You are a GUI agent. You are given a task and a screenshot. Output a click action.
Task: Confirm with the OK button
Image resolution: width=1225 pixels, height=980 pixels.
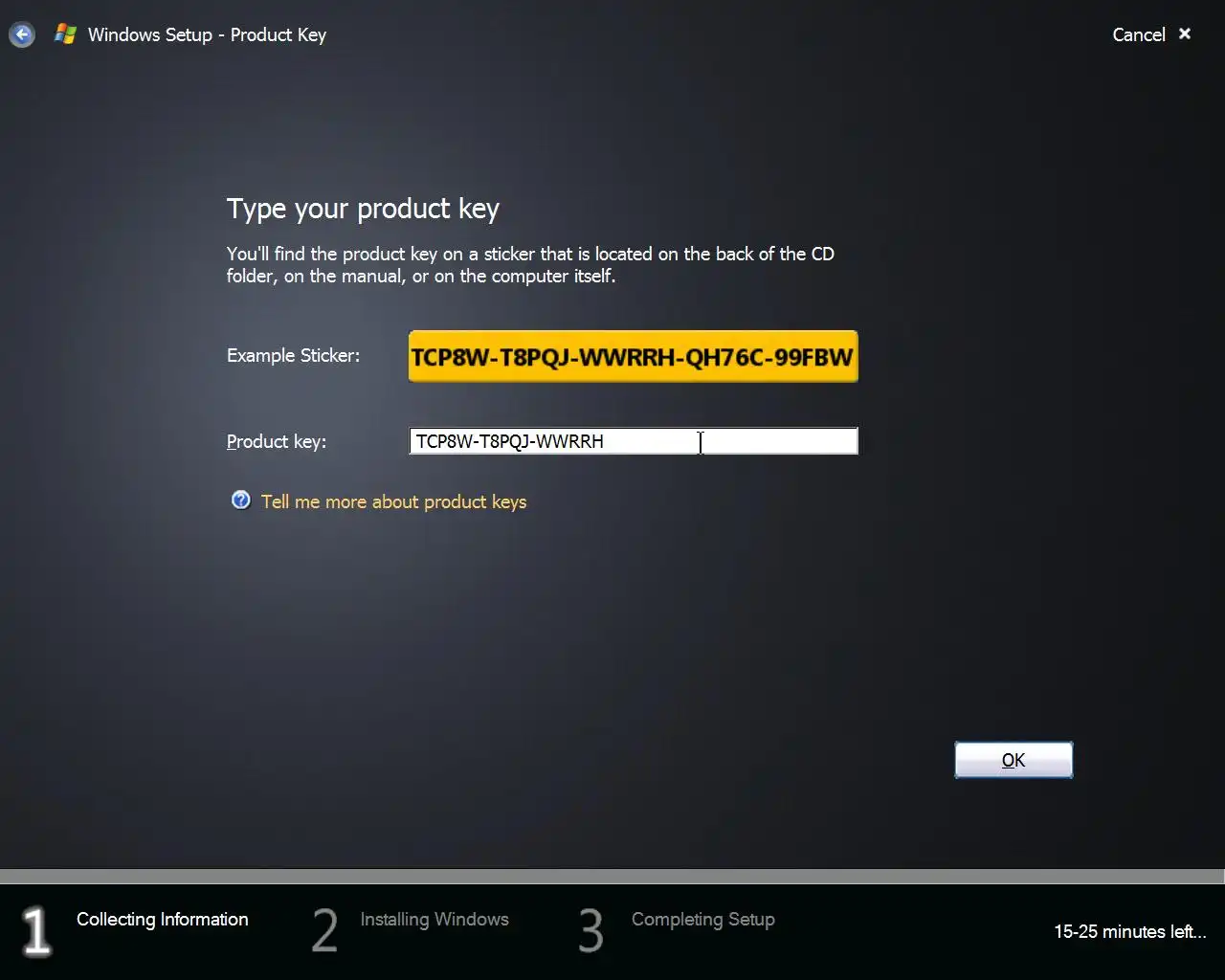point(1013,760)
